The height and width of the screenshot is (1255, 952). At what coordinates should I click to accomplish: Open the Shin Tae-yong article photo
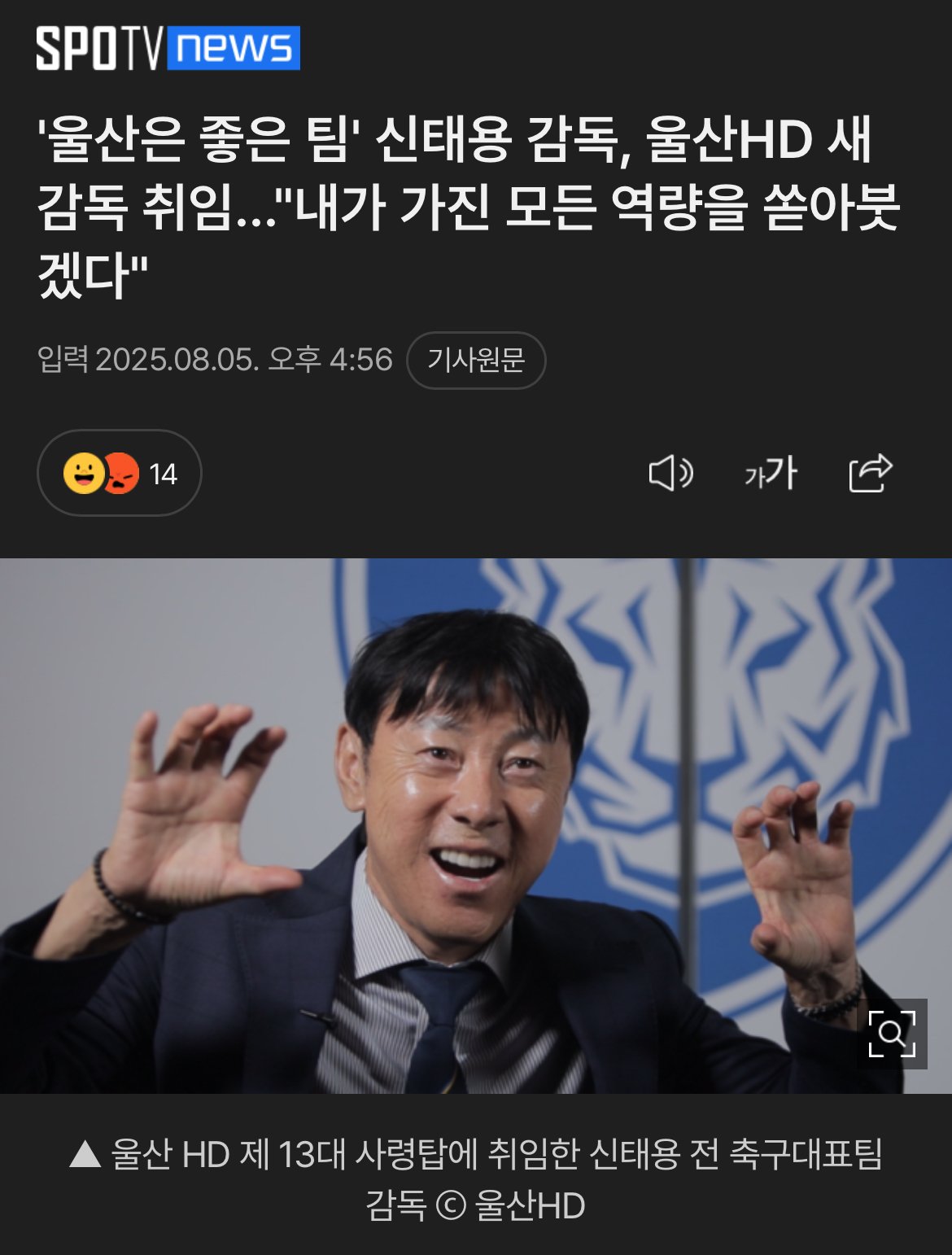(476, 825)
